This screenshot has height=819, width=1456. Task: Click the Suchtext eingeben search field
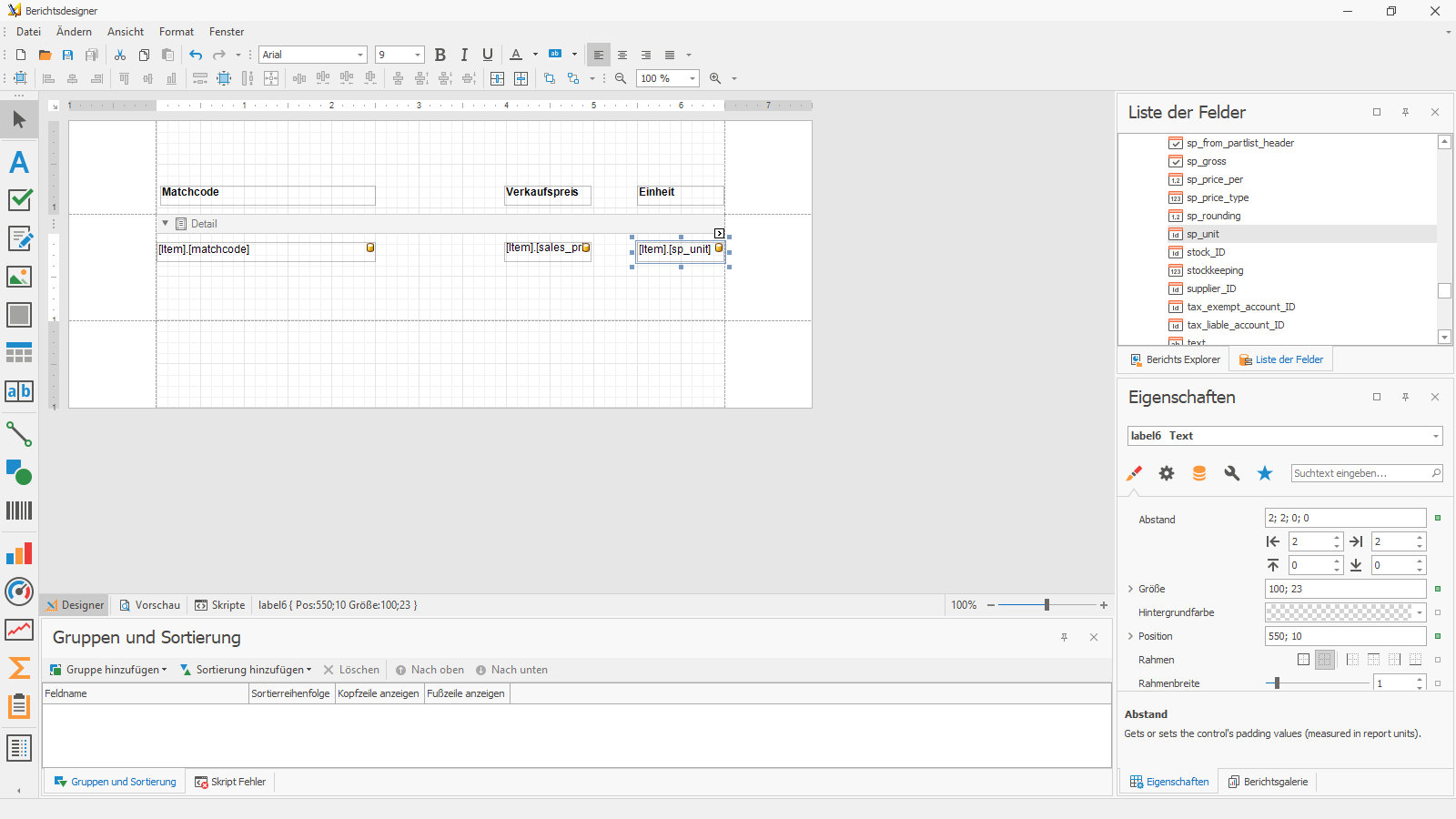click(1367, 473)
